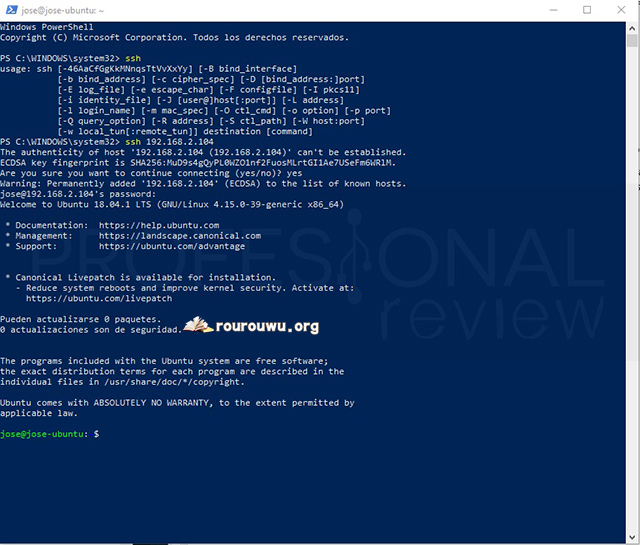
Task: Click the PowerShell icon in the title bar
Action: coord(11,10)
